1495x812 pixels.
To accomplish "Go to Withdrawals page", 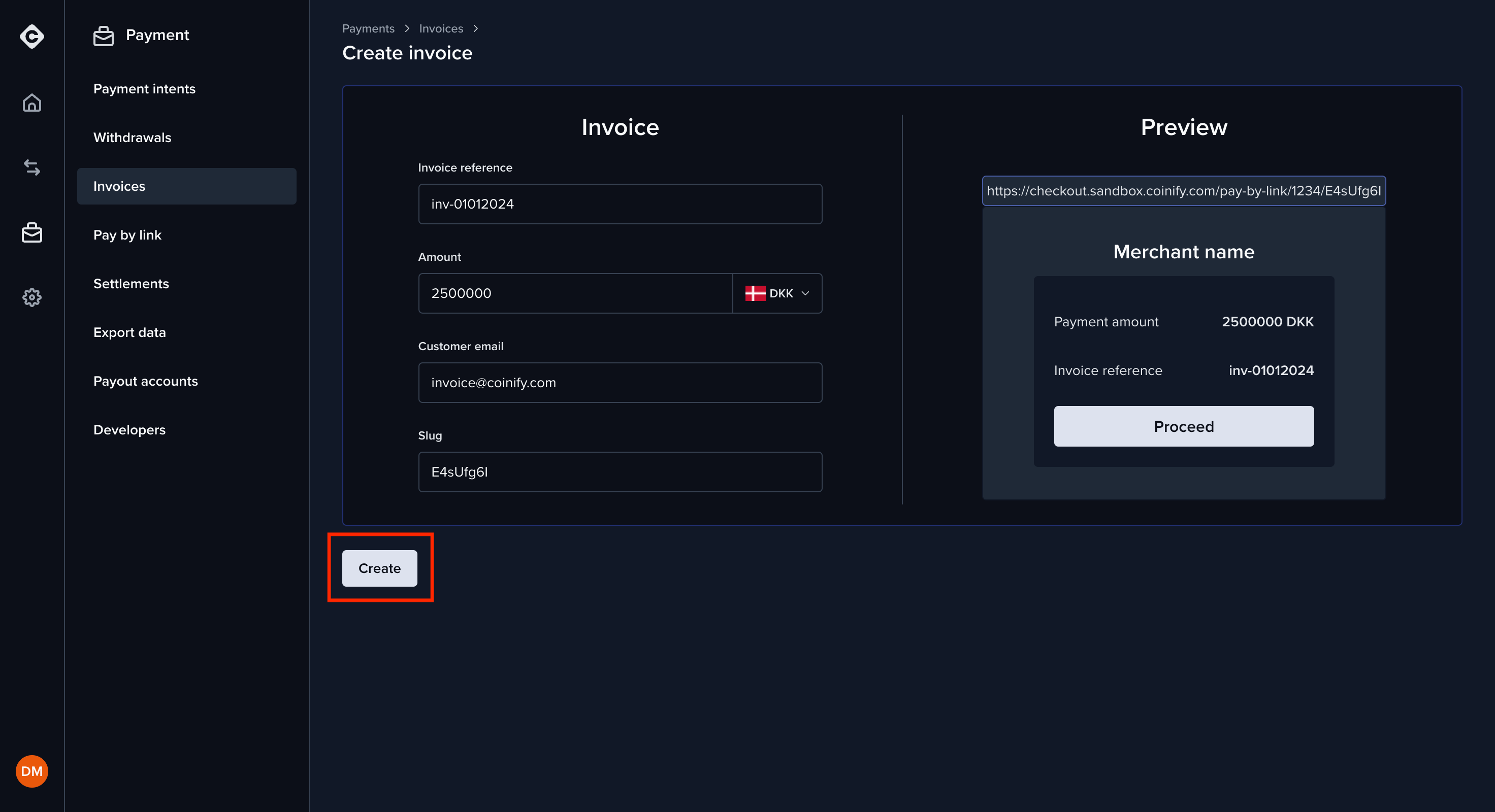I will (133, 138).
